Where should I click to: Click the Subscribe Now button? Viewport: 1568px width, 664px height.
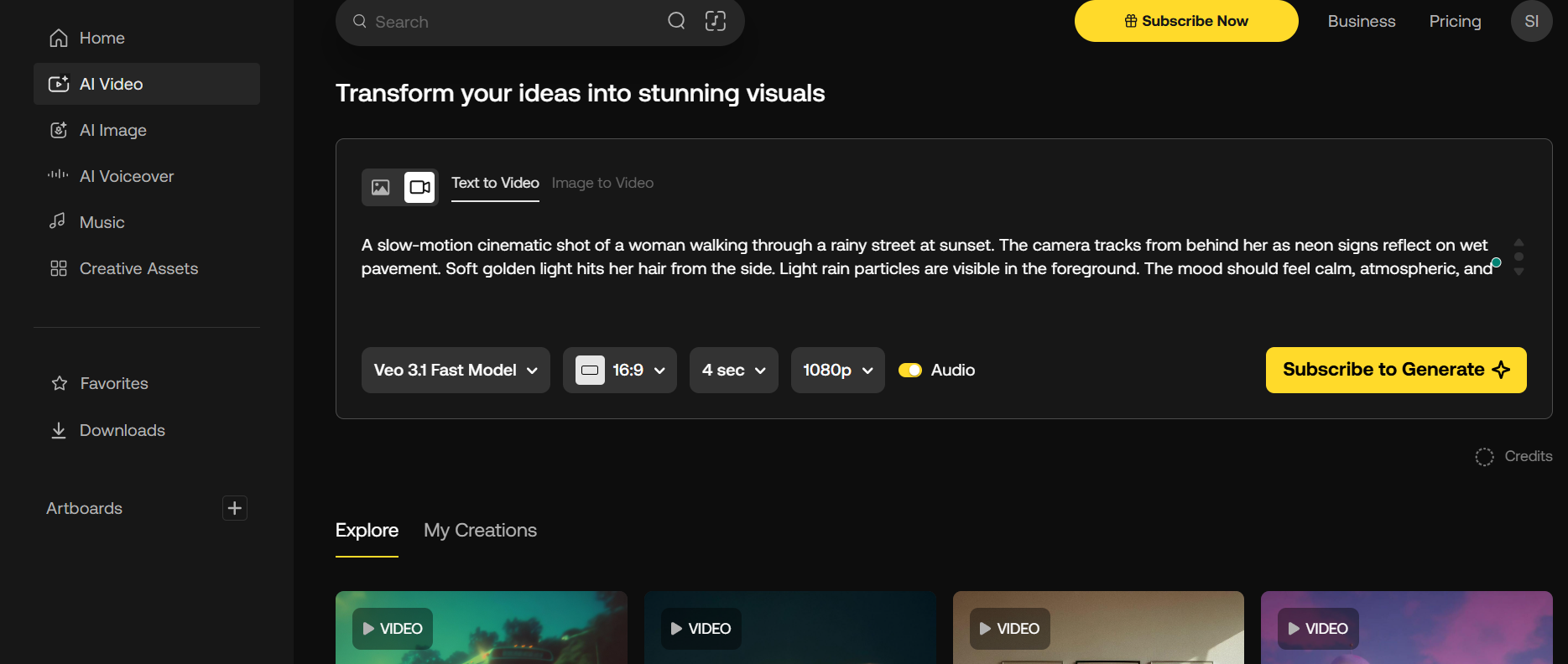[x=1185, y=21]
